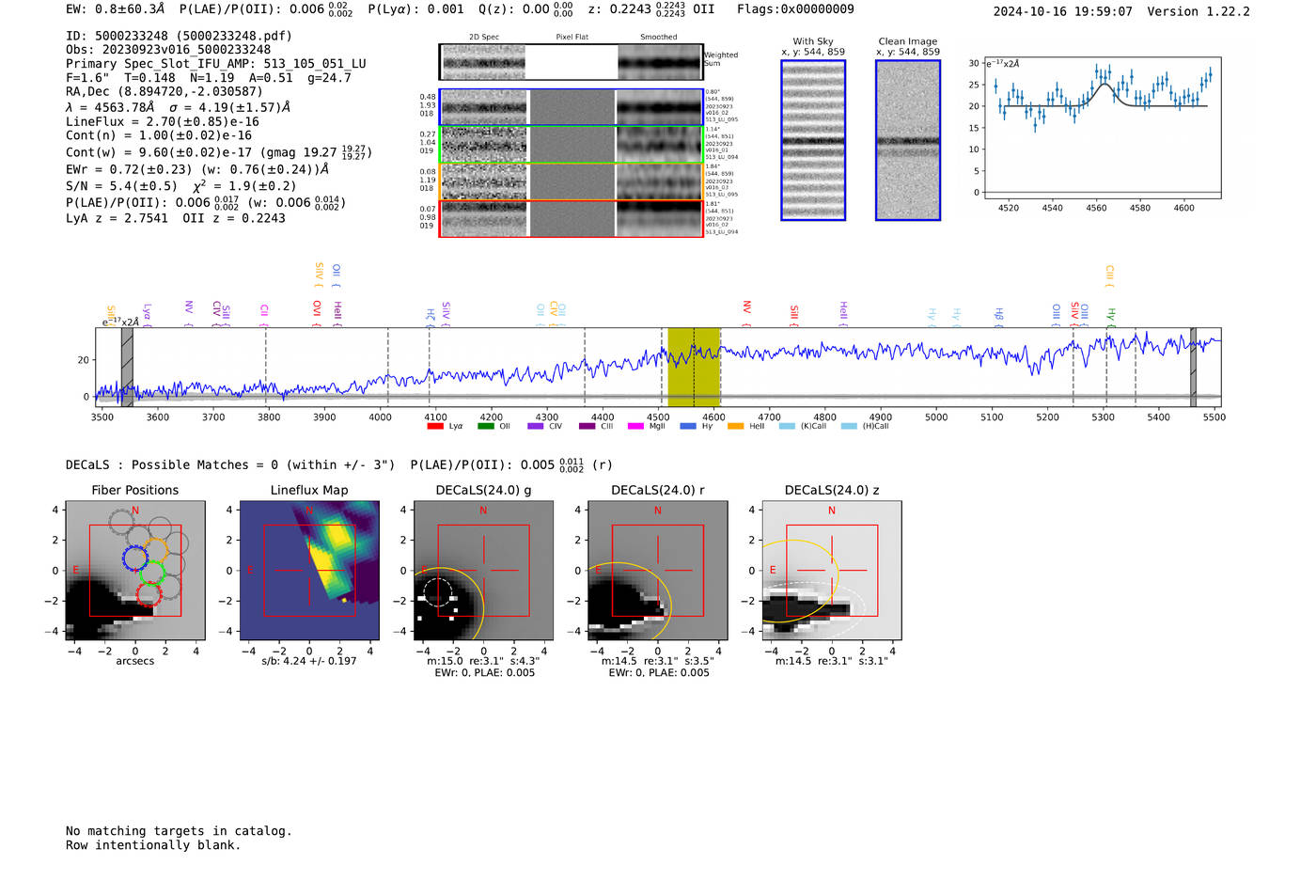
Task: Open the Fiber Positions image panel
Action: [135, 571]
